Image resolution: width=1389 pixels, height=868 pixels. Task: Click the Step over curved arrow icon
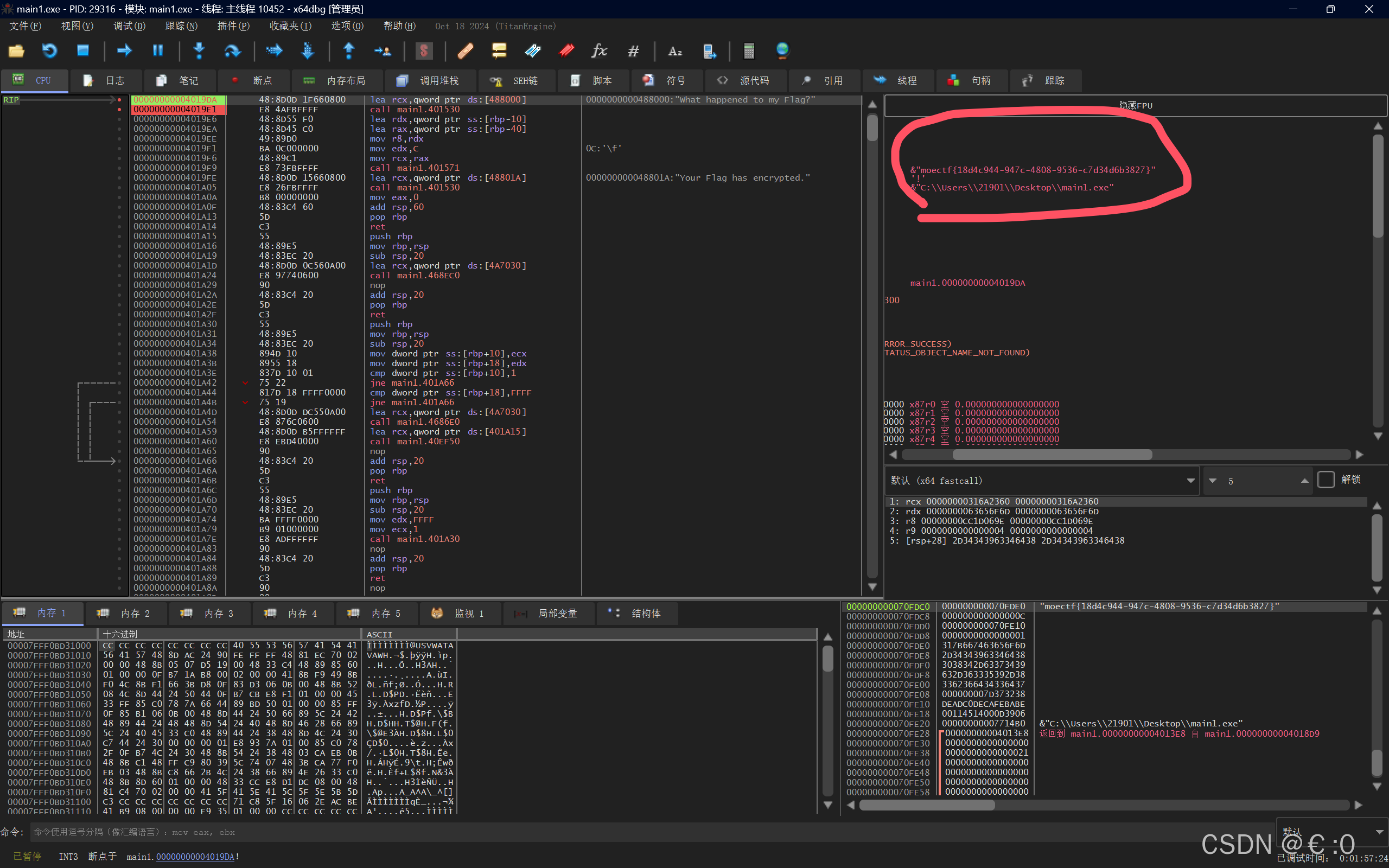232,51
